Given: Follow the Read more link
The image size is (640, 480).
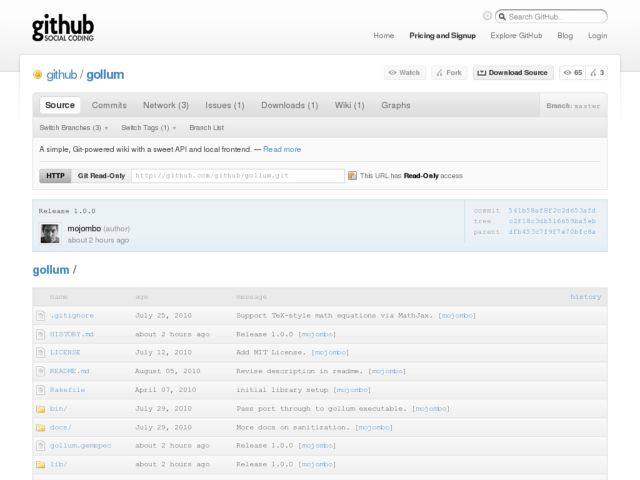Looking at the screenshot, I should pyautogui.click(x=282, y=149).
